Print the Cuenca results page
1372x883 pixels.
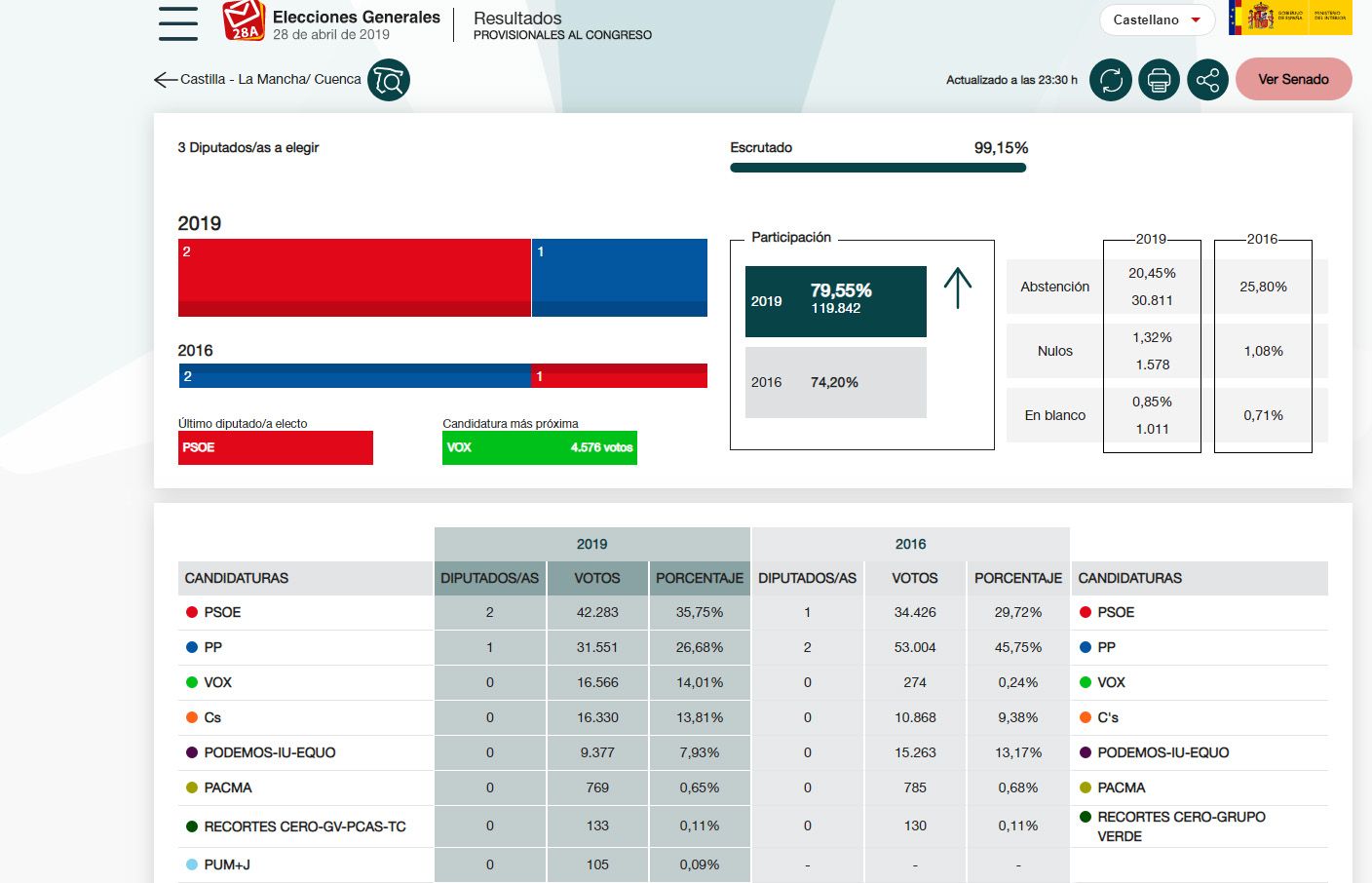[1159, 80]
